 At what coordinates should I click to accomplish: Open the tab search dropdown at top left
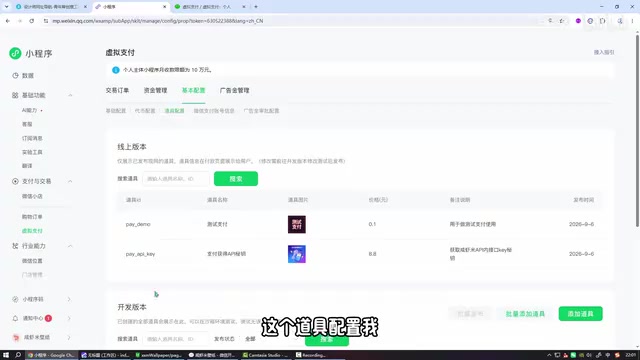pos(7,7)
